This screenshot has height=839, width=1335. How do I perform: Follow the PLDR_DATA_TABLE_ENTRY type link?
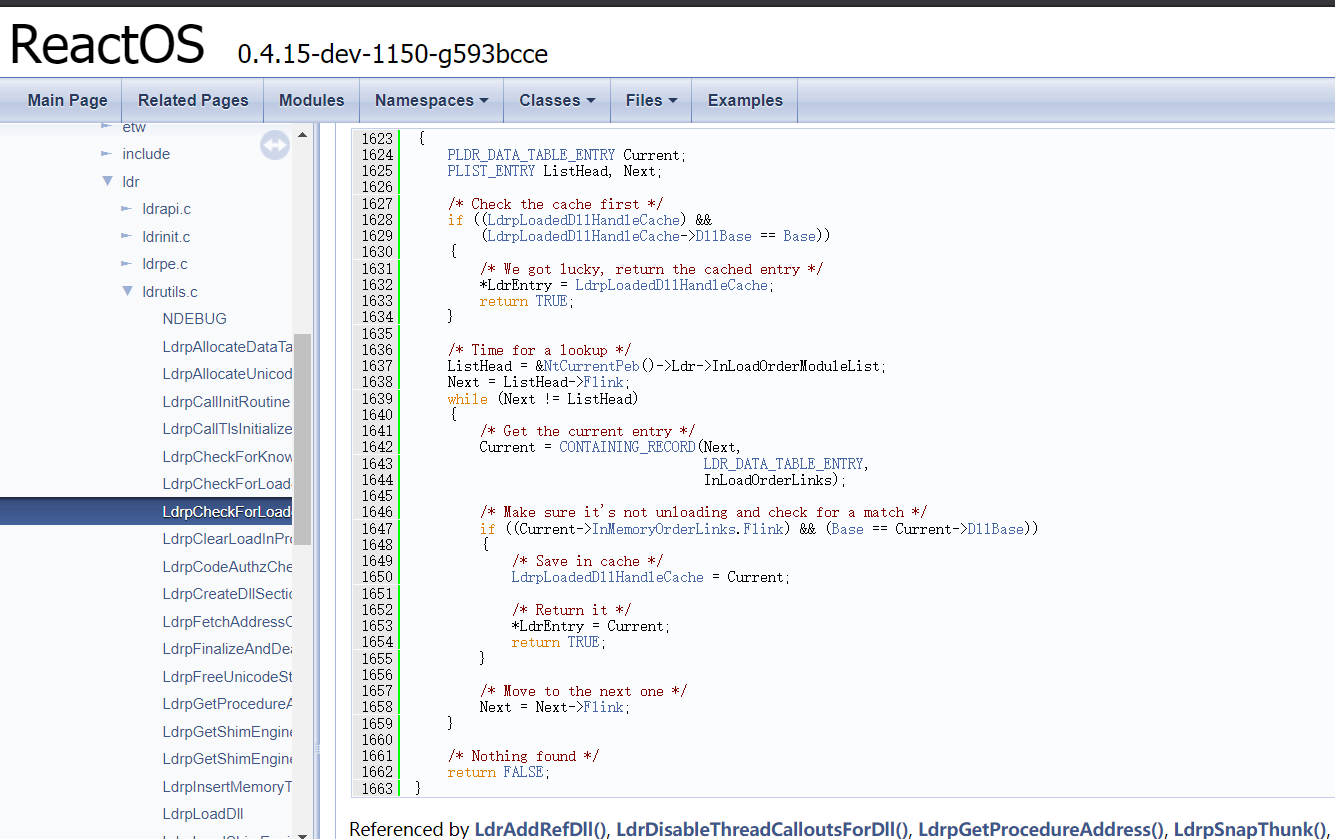(531, 155)
